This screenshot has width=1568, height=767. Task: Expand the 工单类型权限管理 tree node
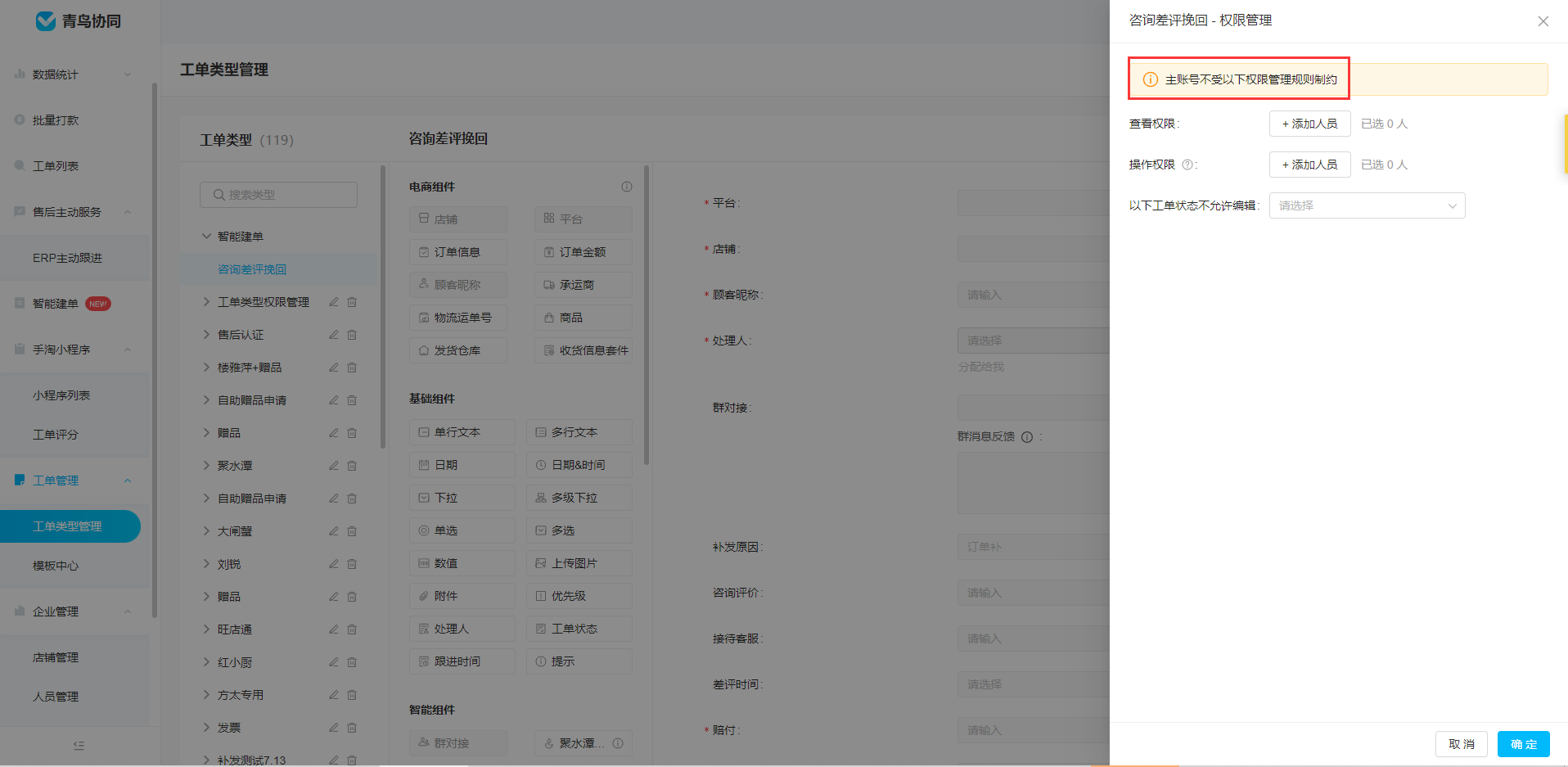(206, 302)
